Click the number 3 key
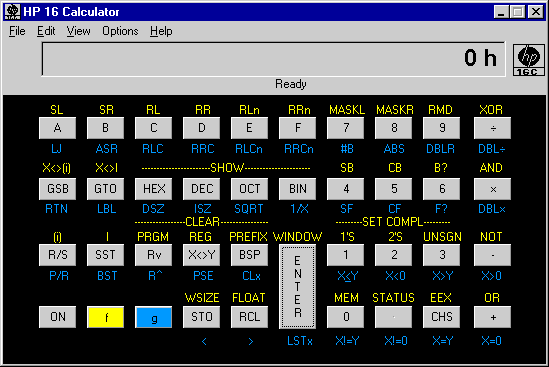549x367 pixels. click(x=442, y=255)
